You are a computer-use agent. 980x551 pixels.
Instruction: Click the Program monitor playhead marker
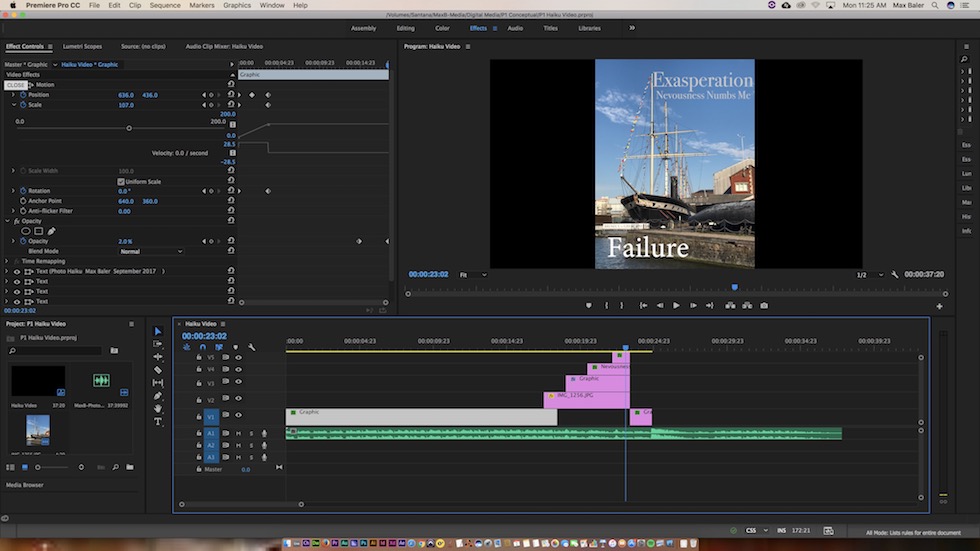[x=735, y=287]
